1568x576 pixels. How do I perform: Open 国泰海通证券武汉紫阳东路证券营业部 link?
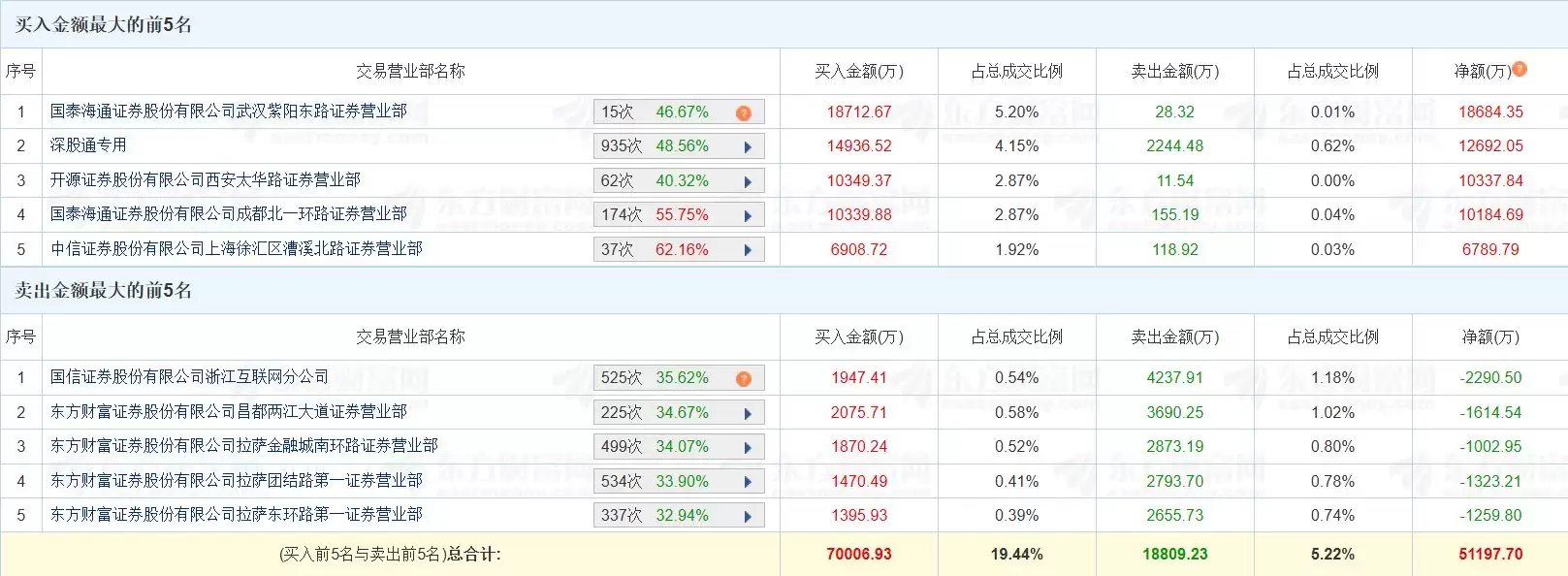tap(229, 112)
